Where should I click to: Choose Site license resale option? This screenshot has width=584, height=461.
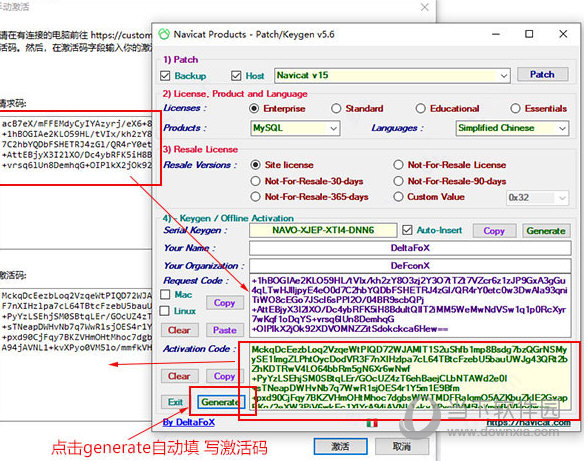pos(256,165)
